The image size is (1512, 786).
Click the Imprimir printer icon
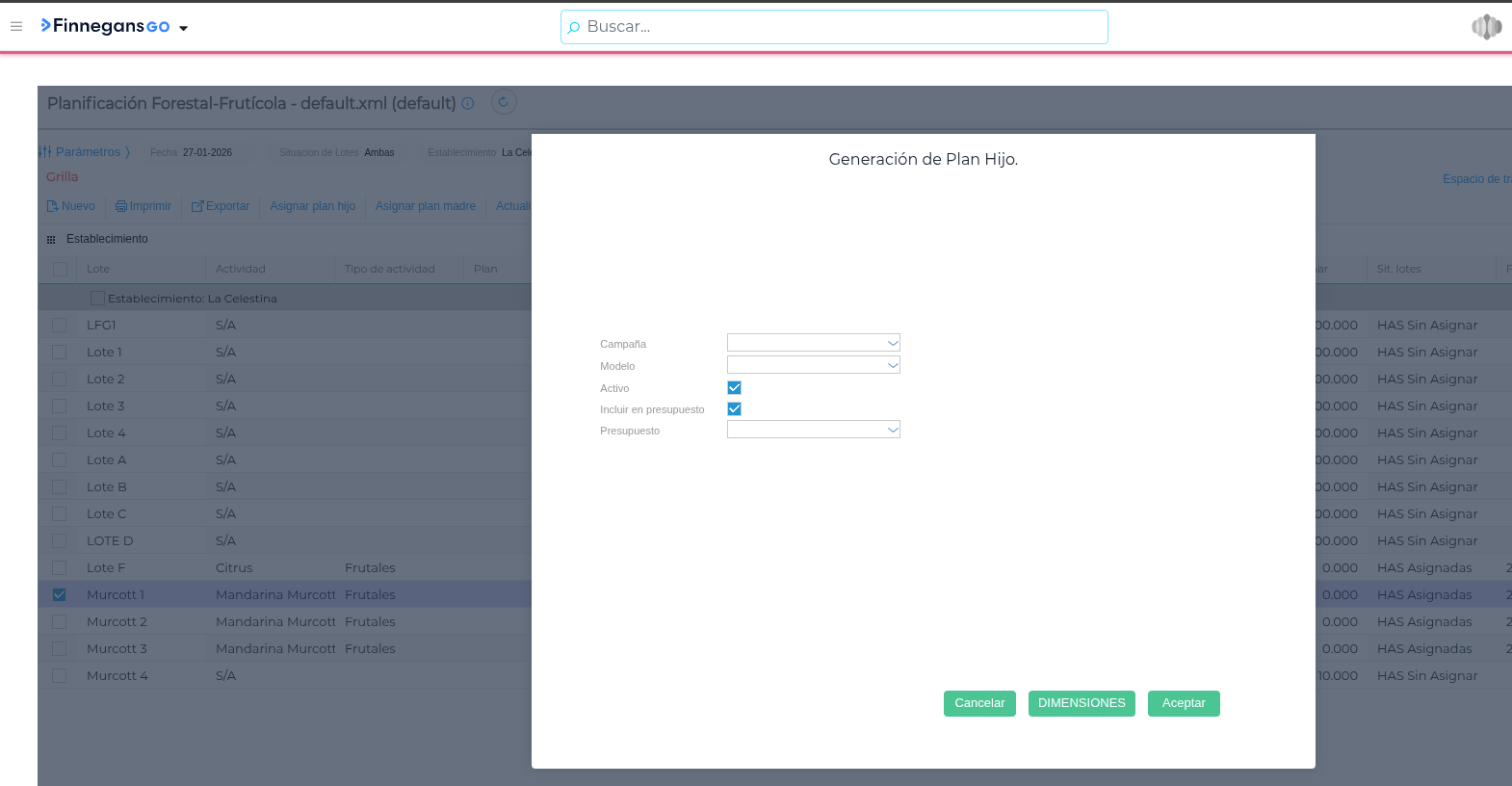coord(121,206)
